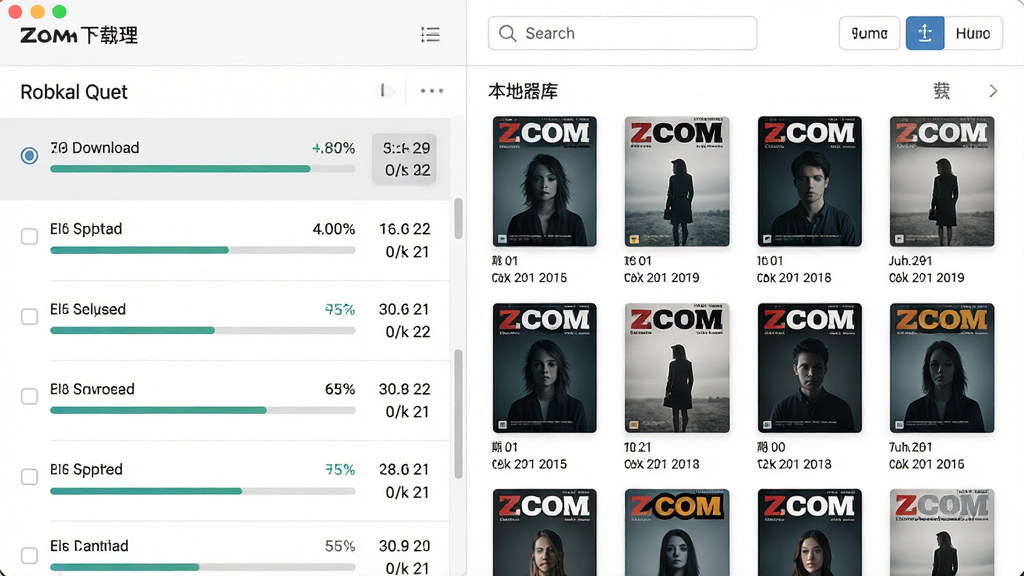Click the magnifier icon in search field
The image size is (1024, 576).
(x=507, y=33)
